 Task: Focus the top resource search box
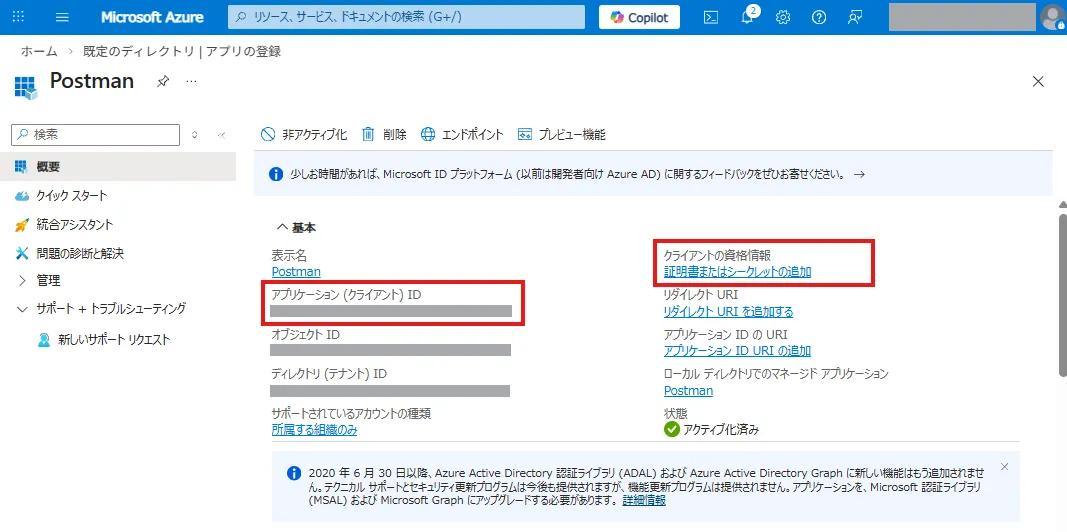406,17
